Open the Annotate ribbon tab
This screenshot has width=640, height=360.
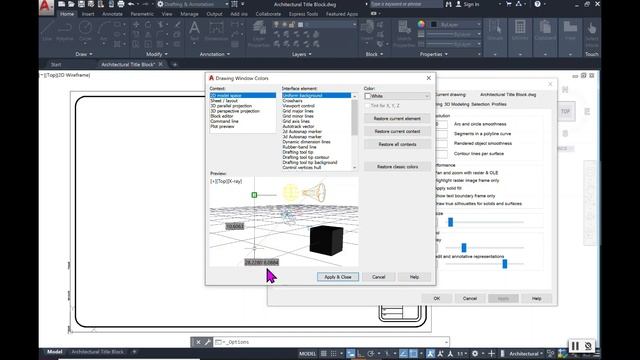click(112, 14)
